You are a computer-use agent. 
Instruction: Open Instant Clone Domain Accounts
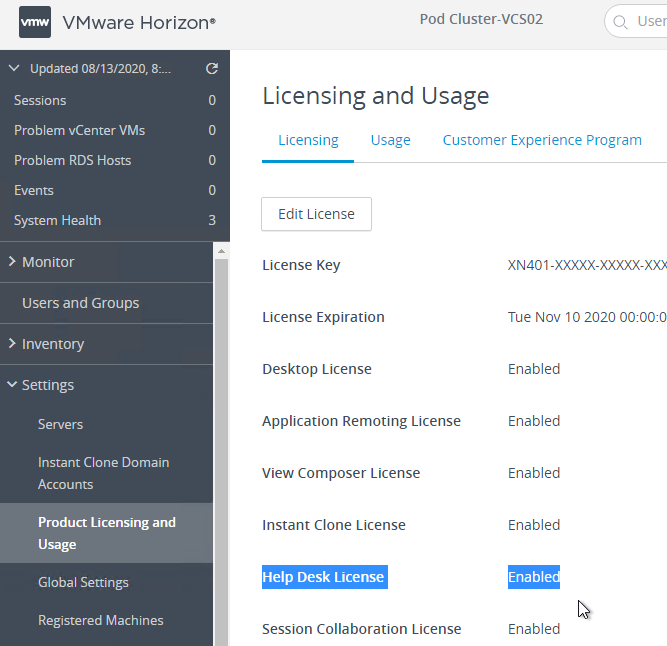(106, 473)
